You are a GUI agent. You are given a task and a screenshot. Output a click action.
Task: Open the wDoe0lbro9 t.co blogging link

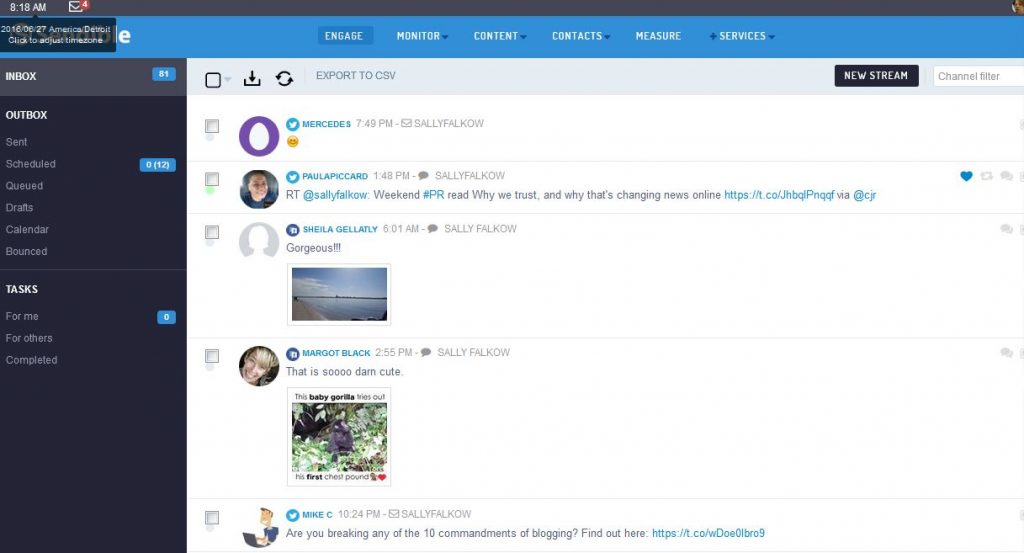pyautogui.click(x=709, y=533)
